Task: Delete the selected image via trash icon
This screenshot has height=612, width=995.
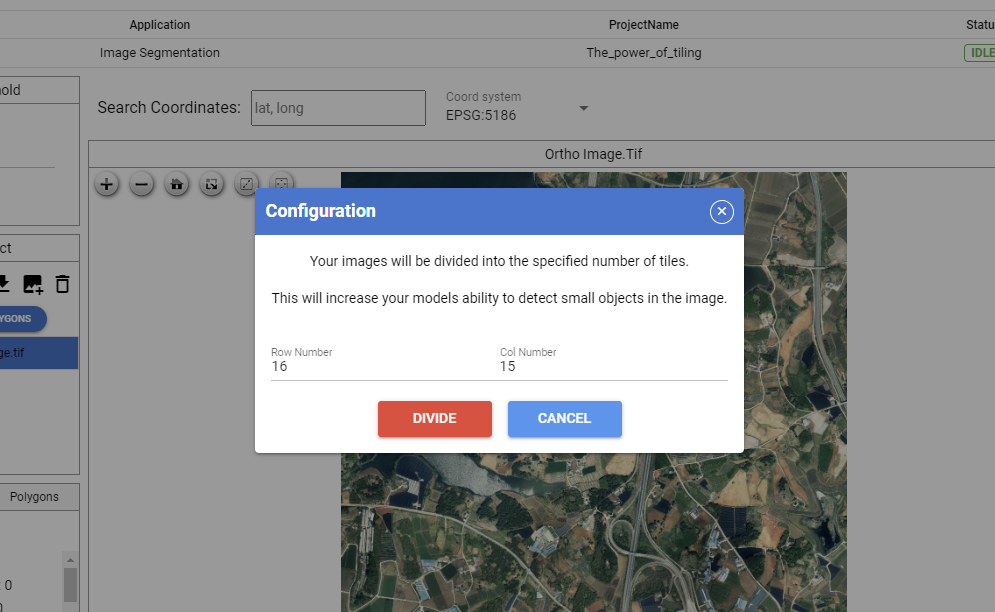Action: (62, 284)
